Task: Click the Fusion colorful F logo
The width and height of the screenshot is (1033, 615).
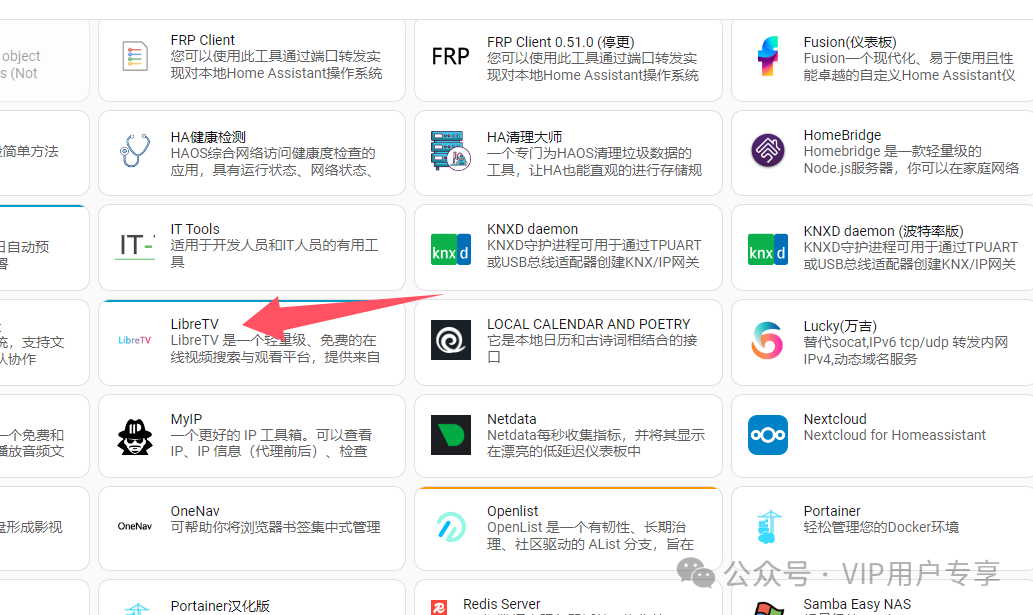Action: pos(768,57)
